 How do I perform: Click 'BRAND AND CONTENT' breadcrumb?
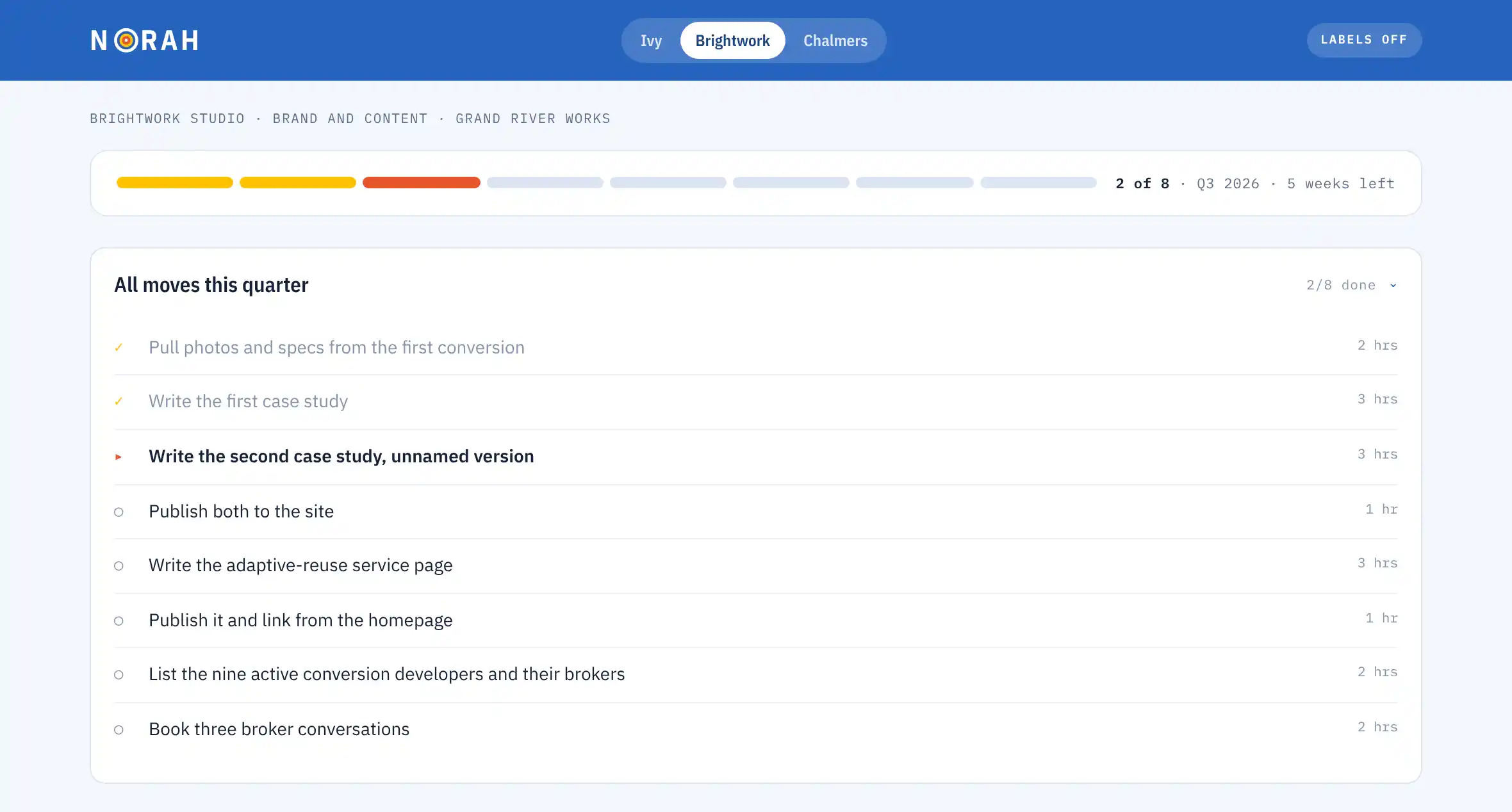tap(350, 118)
